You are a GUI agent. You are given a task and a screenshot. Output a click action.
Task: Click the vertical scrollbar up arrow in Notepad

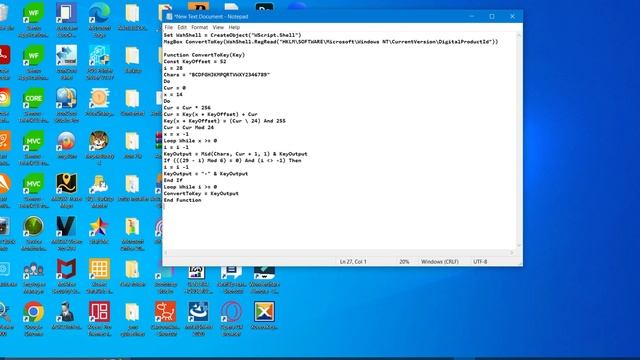click(x=519, y=35)
